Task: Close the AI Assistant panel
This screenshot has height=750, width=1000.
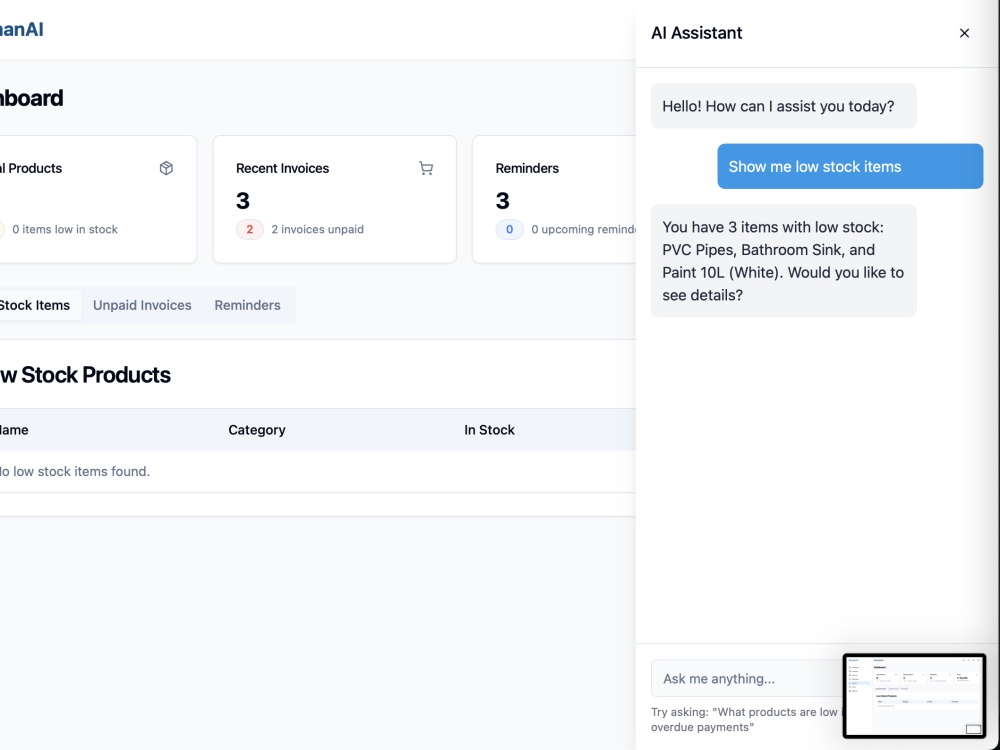Action: pos(964,33)
